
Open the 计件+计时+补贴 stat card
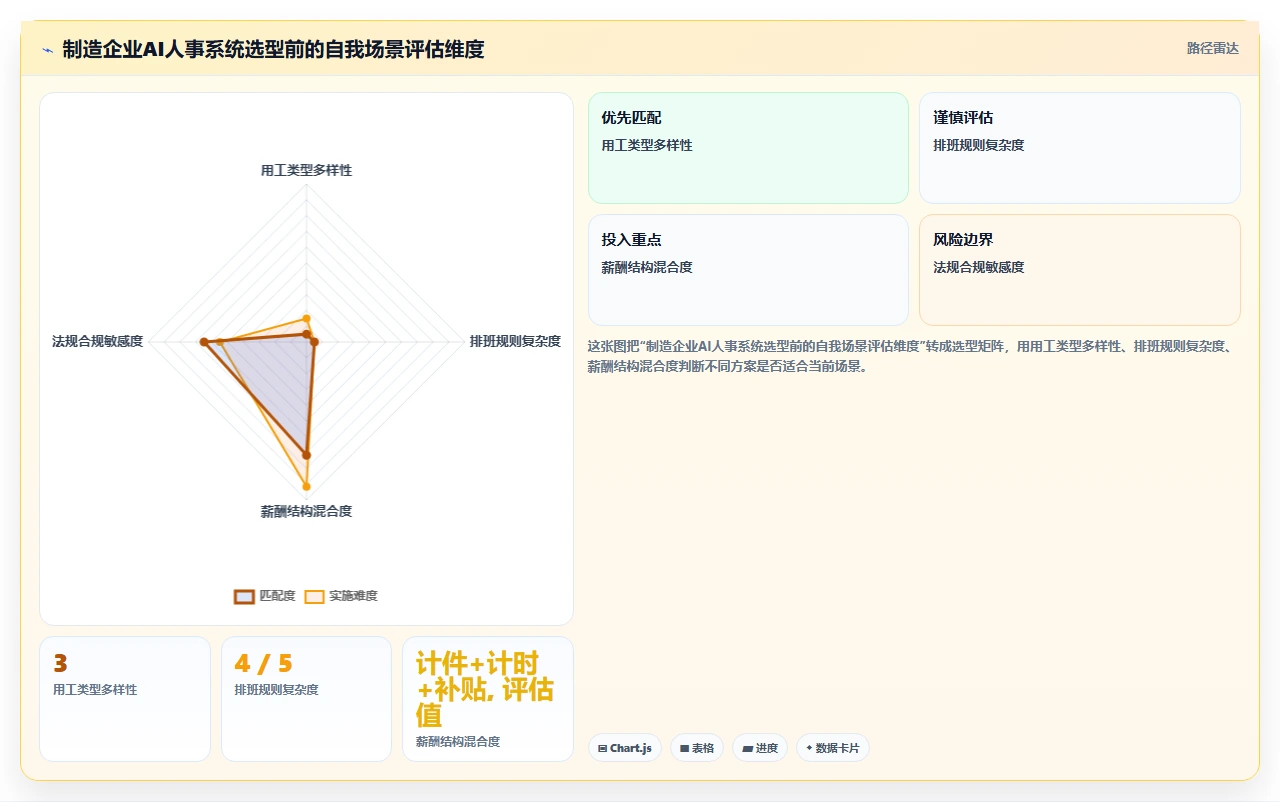[x=488, y=699]
